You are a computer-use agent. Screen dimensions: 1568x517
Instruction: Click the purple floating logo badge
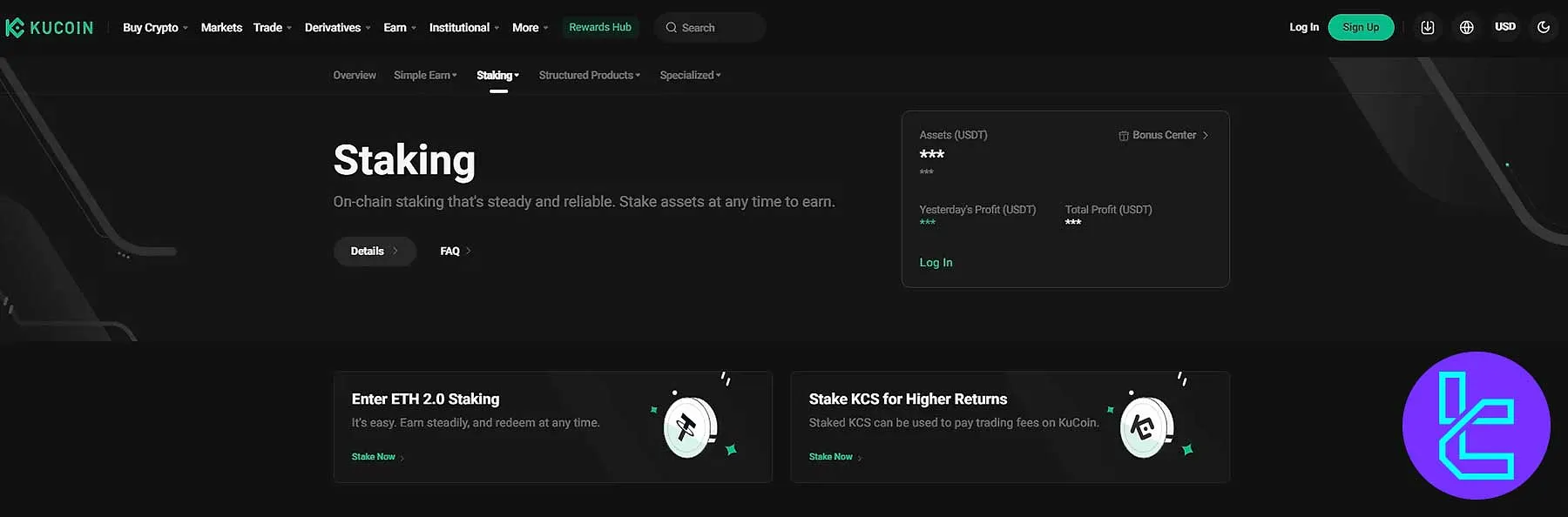tap(1476, 426)
